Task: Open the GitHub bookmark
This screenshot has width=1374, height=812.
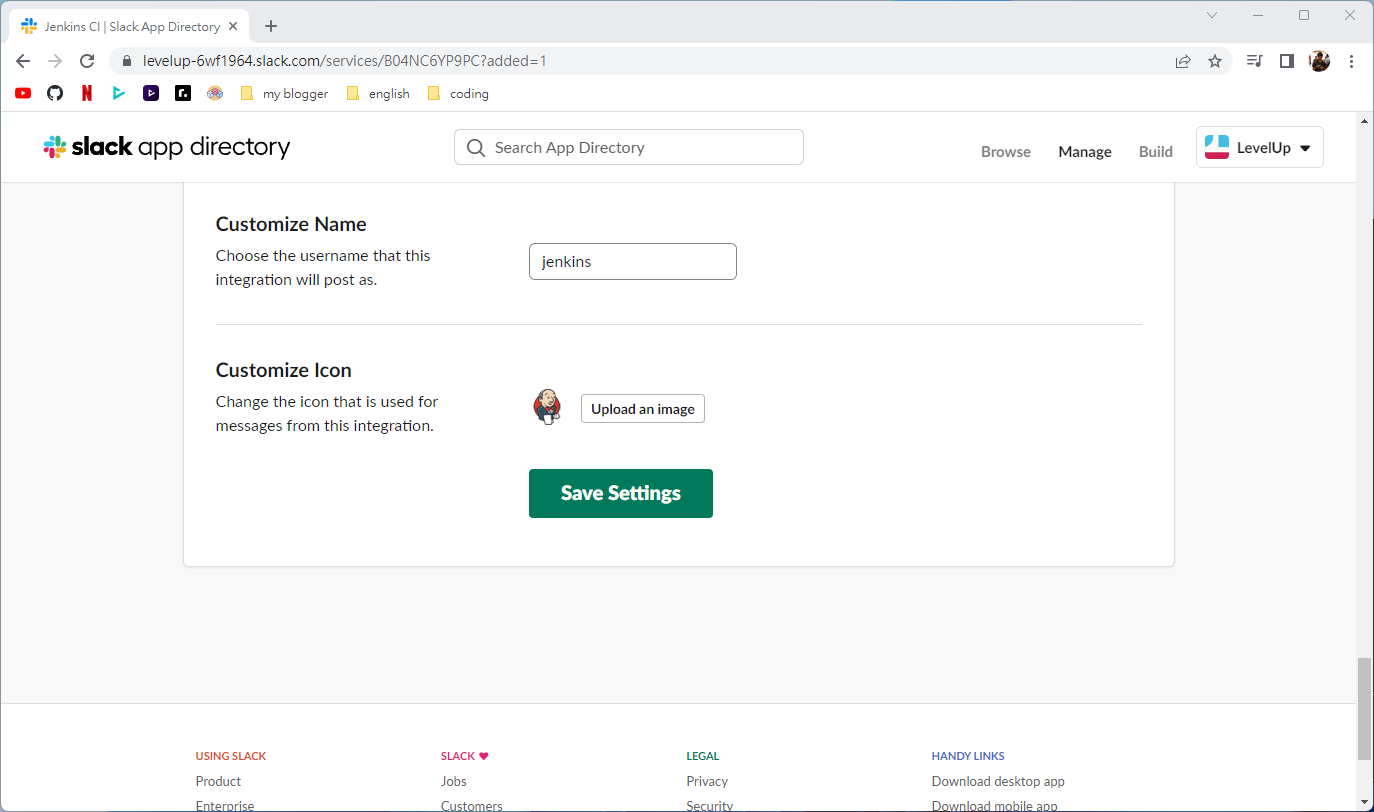Action: [55, 93]
